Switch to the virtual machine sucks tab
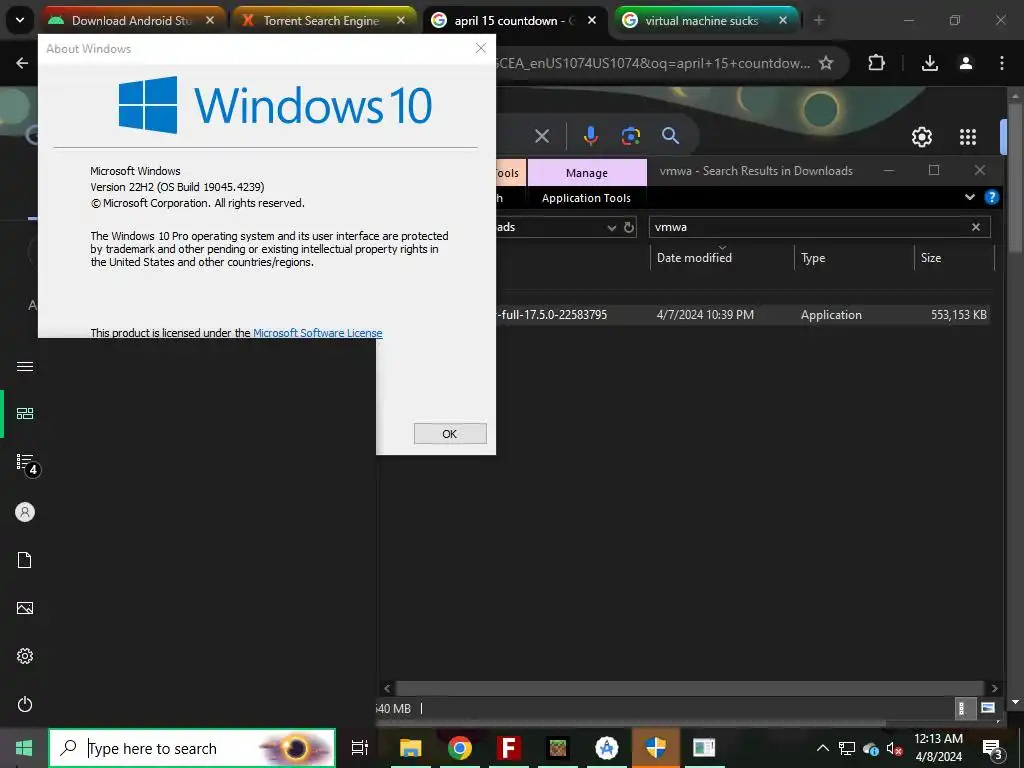Screen dimensions: 1024x768 tap(704, 21)
